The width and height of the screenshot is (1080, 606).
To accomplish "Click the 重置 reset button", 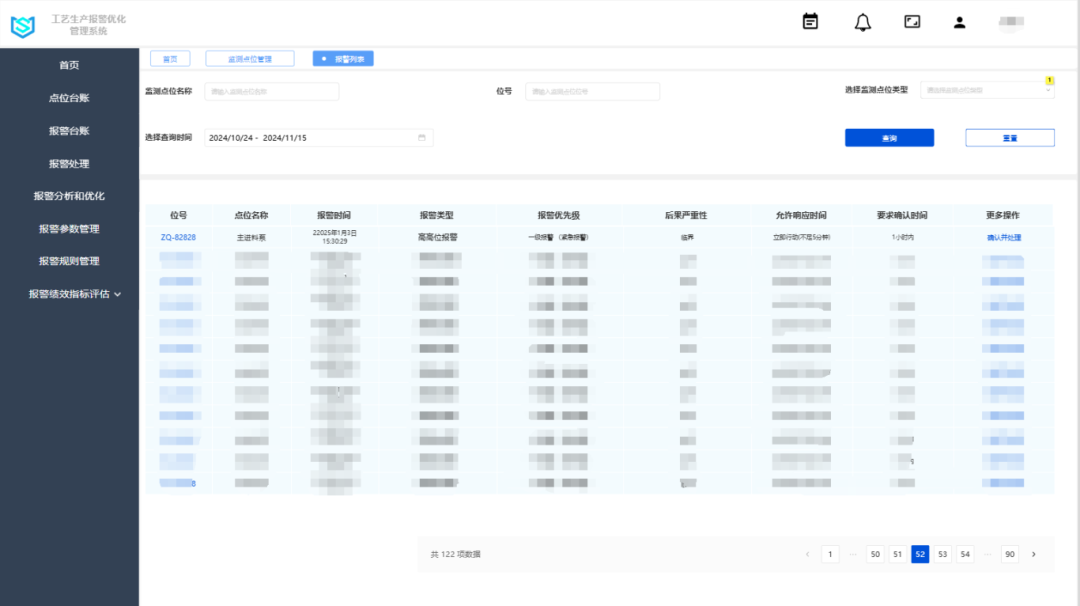I will [1009, 138].
